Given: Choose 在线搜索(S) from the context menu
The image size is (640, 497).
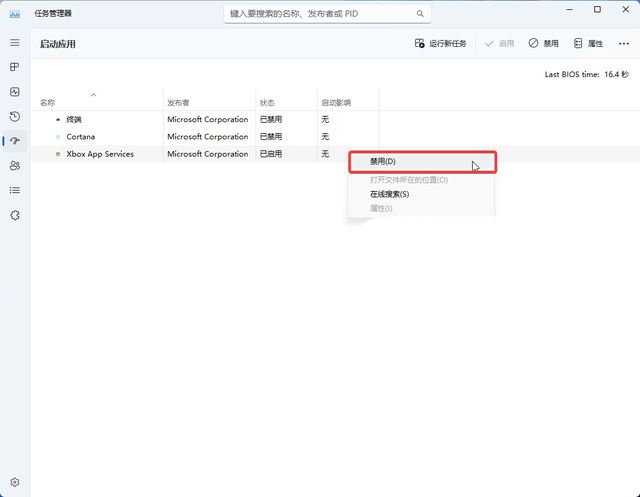Looking at the screenshot, I should (389, 194).
